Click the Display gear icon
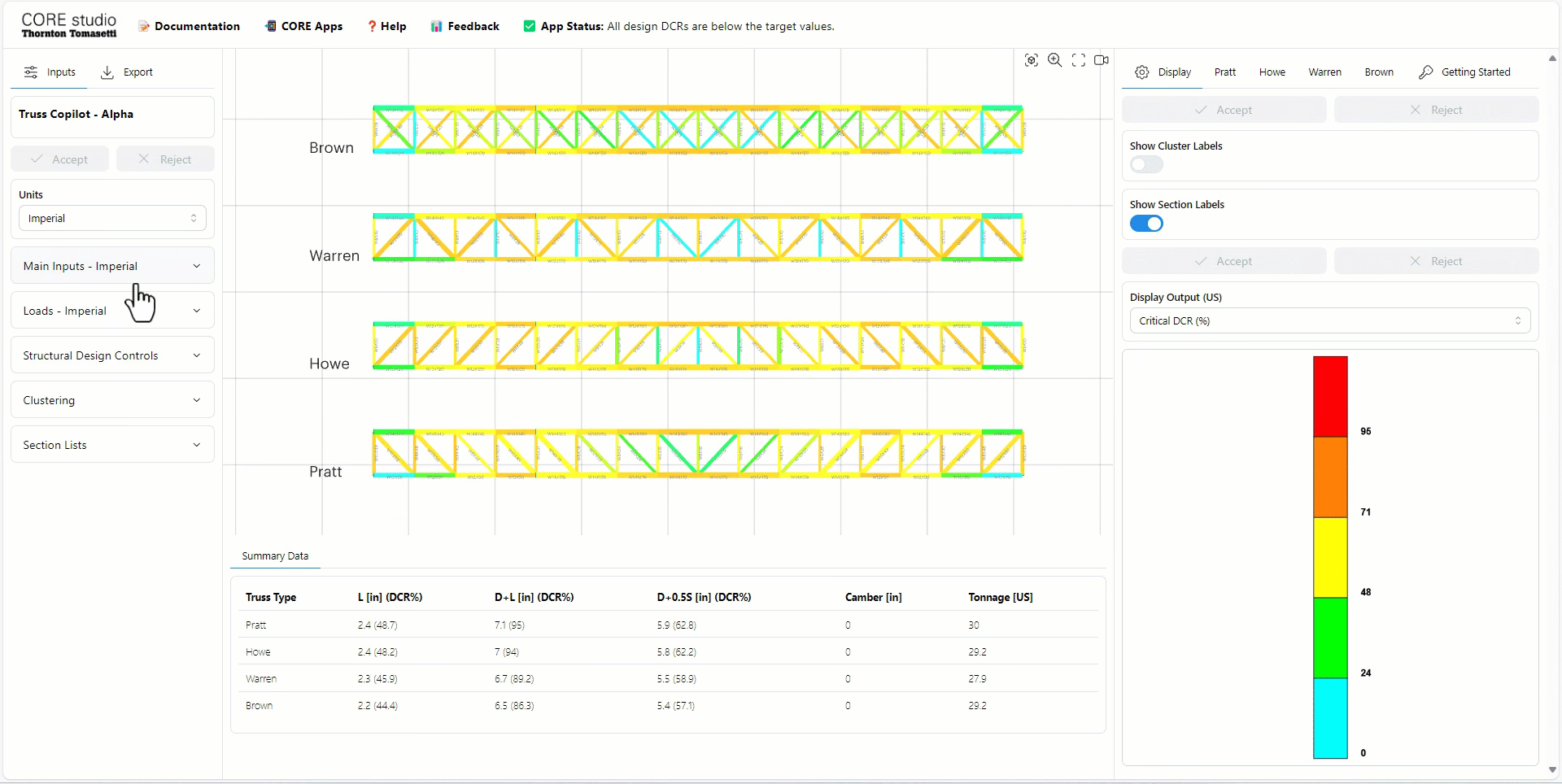 [1142, 72]
